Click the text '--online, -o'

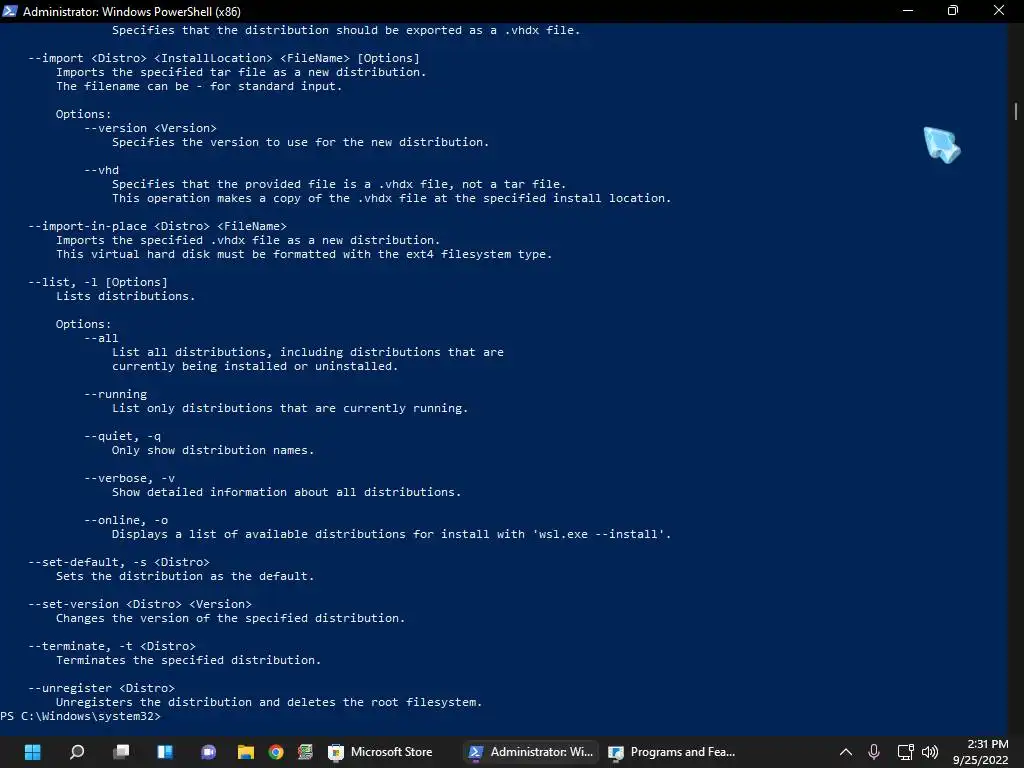[126, 520]
